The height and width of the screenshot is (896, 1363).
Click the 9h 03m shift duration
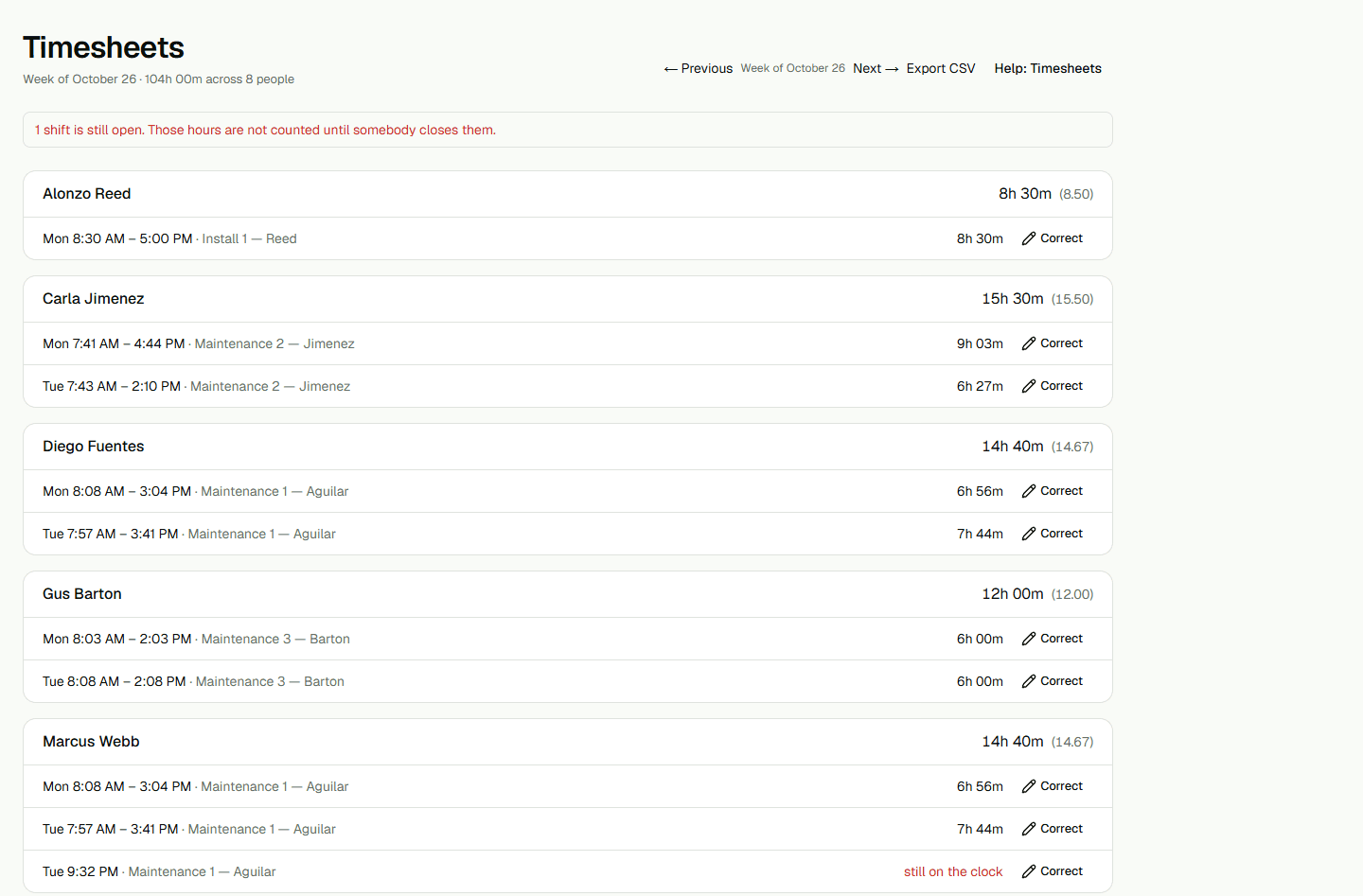point(980,343)
